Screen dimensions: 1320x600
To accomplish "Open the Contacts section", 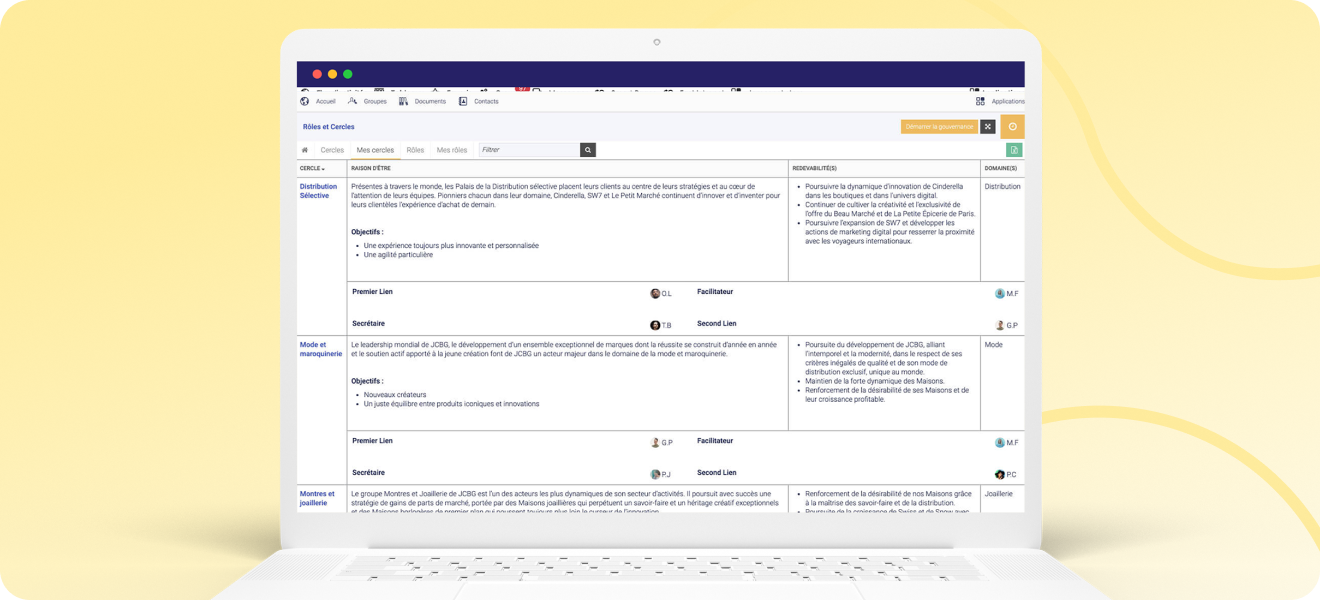I will (478, 101).
